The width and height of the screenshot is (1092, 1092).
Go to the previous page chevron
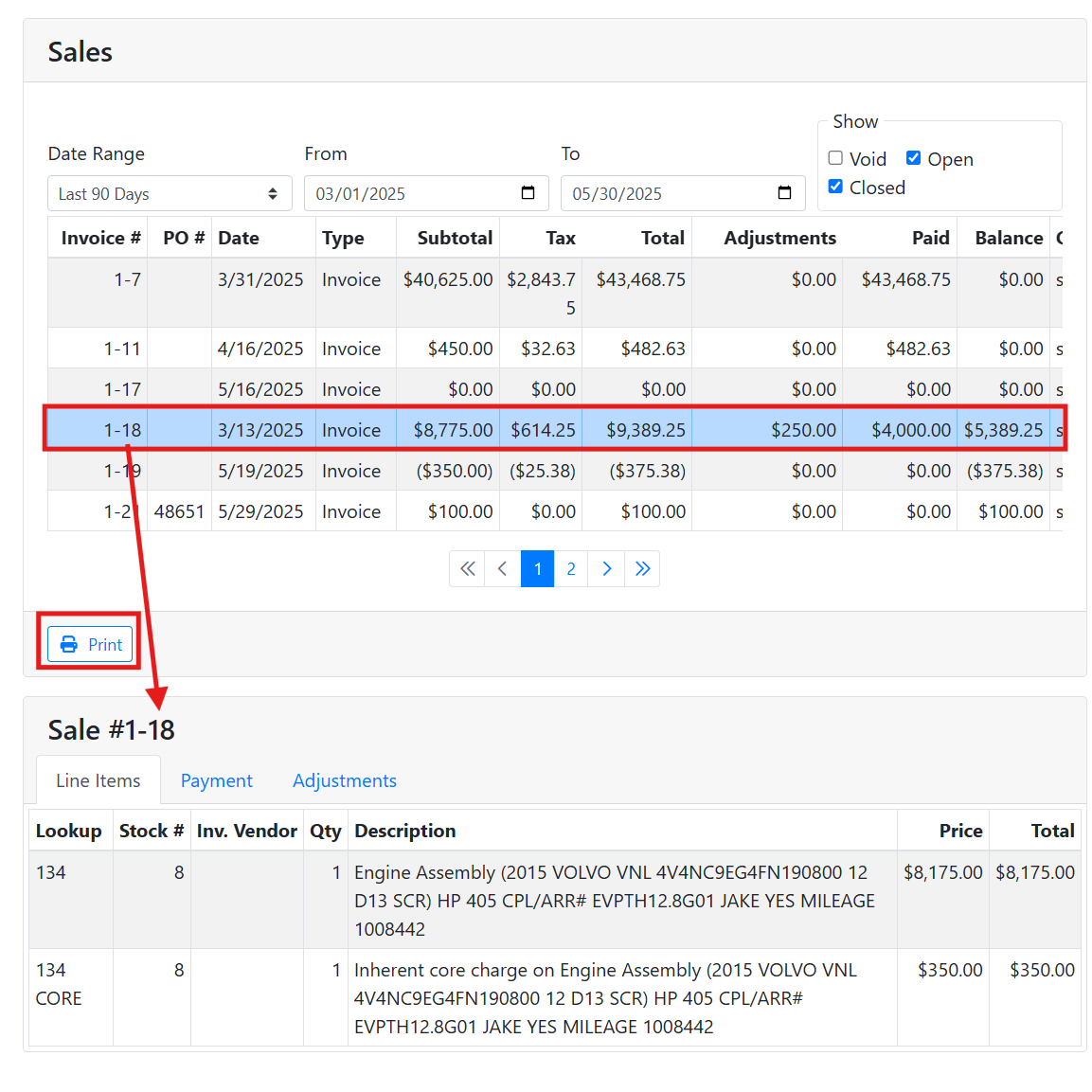point(502,568)
